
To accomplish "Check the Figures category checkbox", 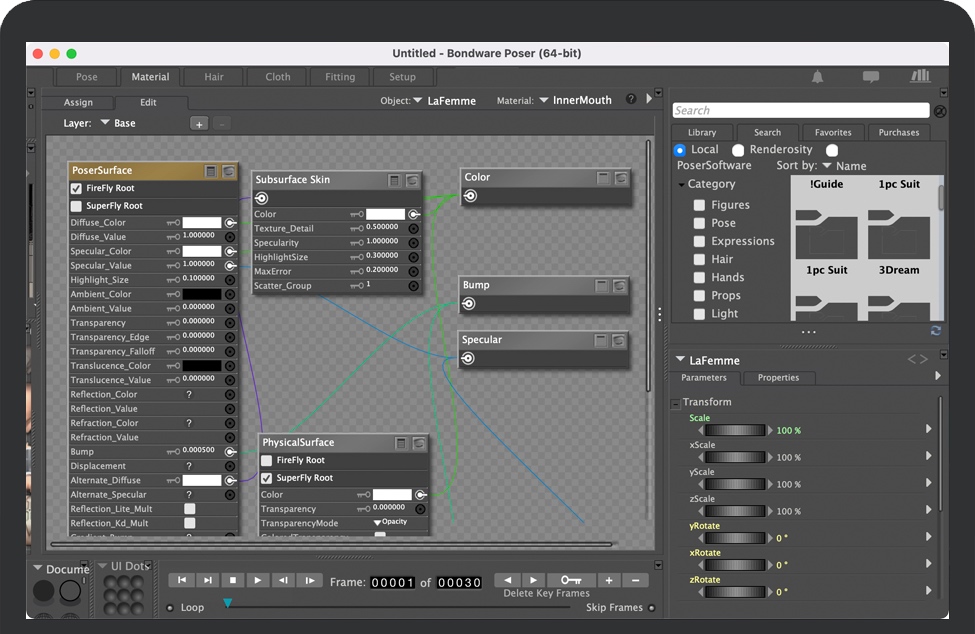I will pyautogui.click(x=699, y=205).
